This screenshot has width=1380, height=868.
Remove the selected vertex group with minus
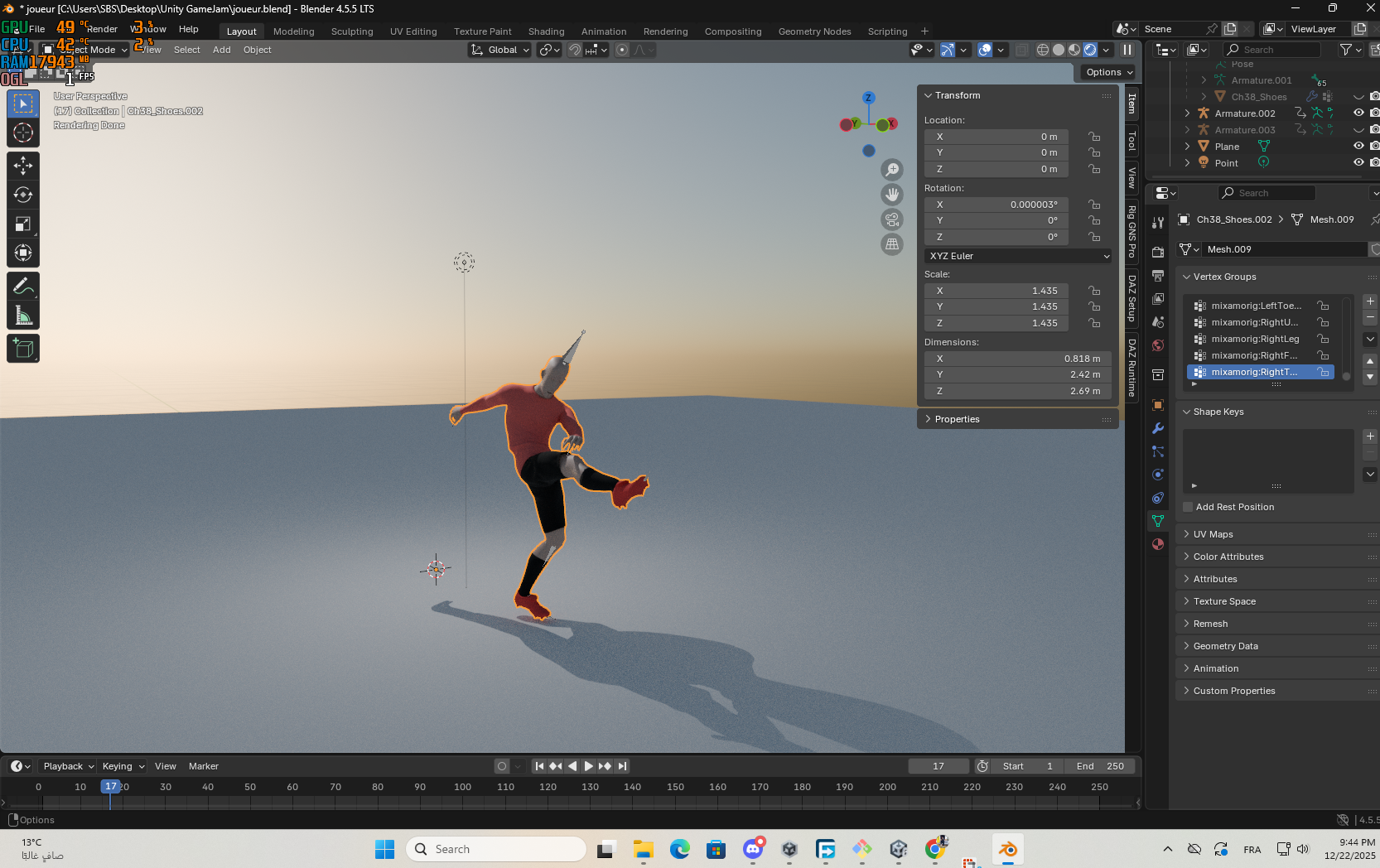(1370, 318)
